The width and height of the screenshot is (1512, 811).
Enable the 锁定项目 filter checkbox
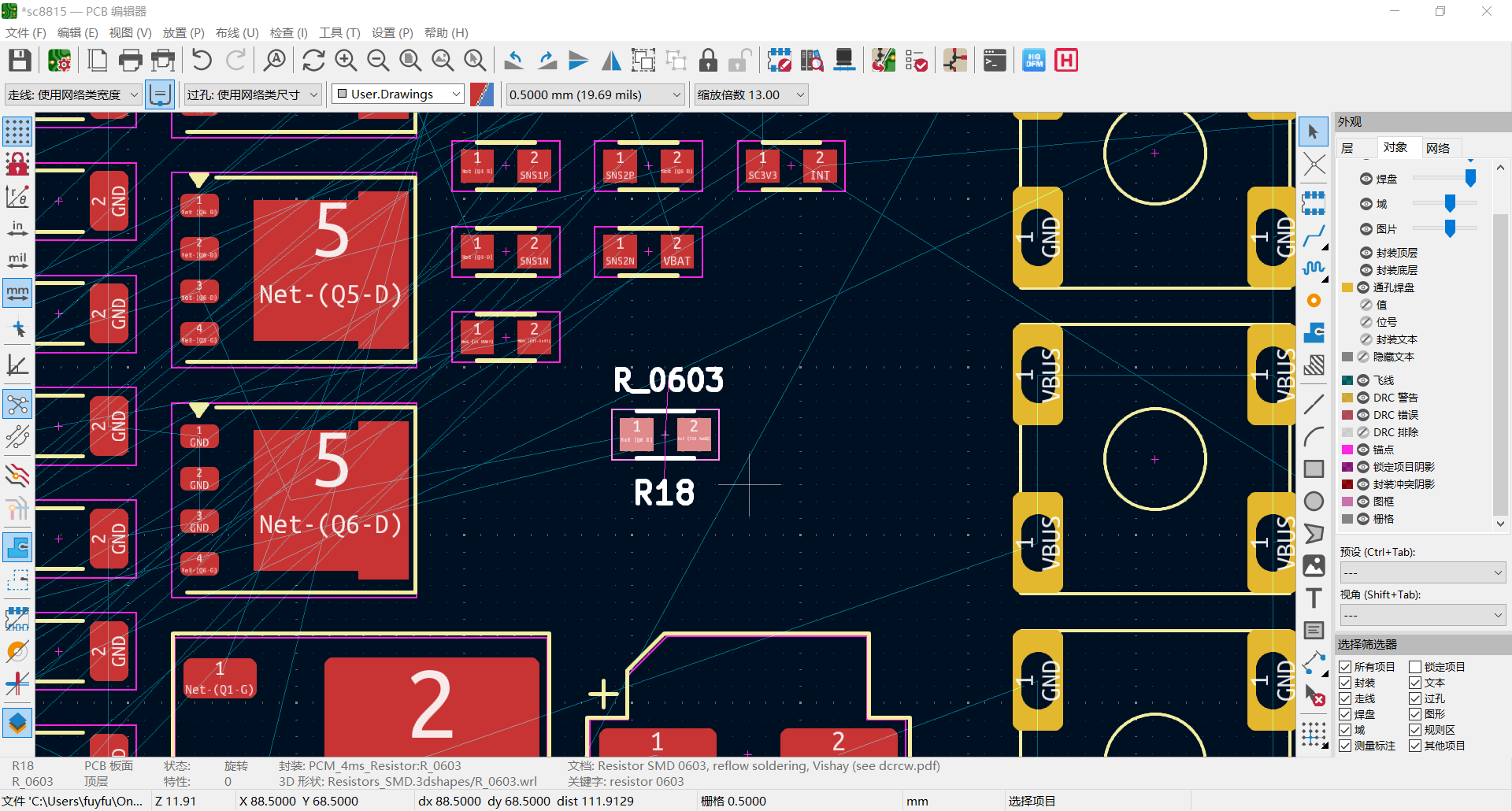(1415, 667)
